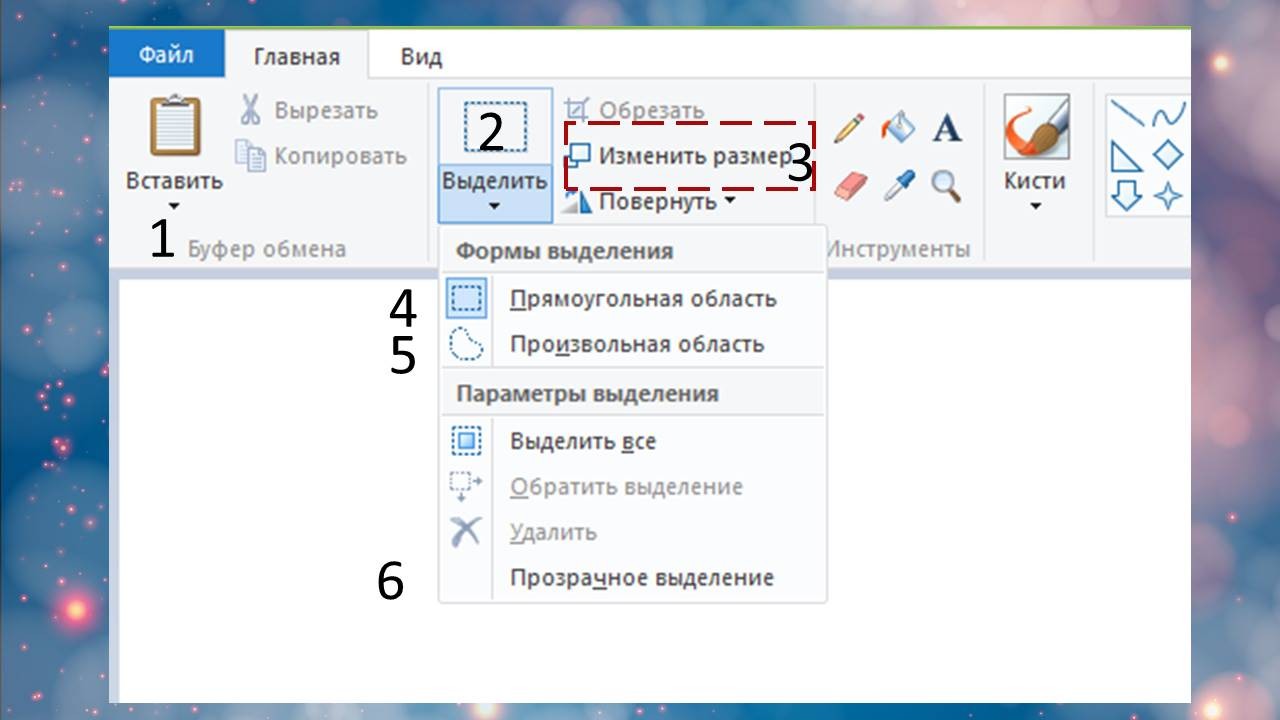Select the Eraser tool
Image resolution: width=1280 pixels, height=720 pixels.
click(849, 185)
